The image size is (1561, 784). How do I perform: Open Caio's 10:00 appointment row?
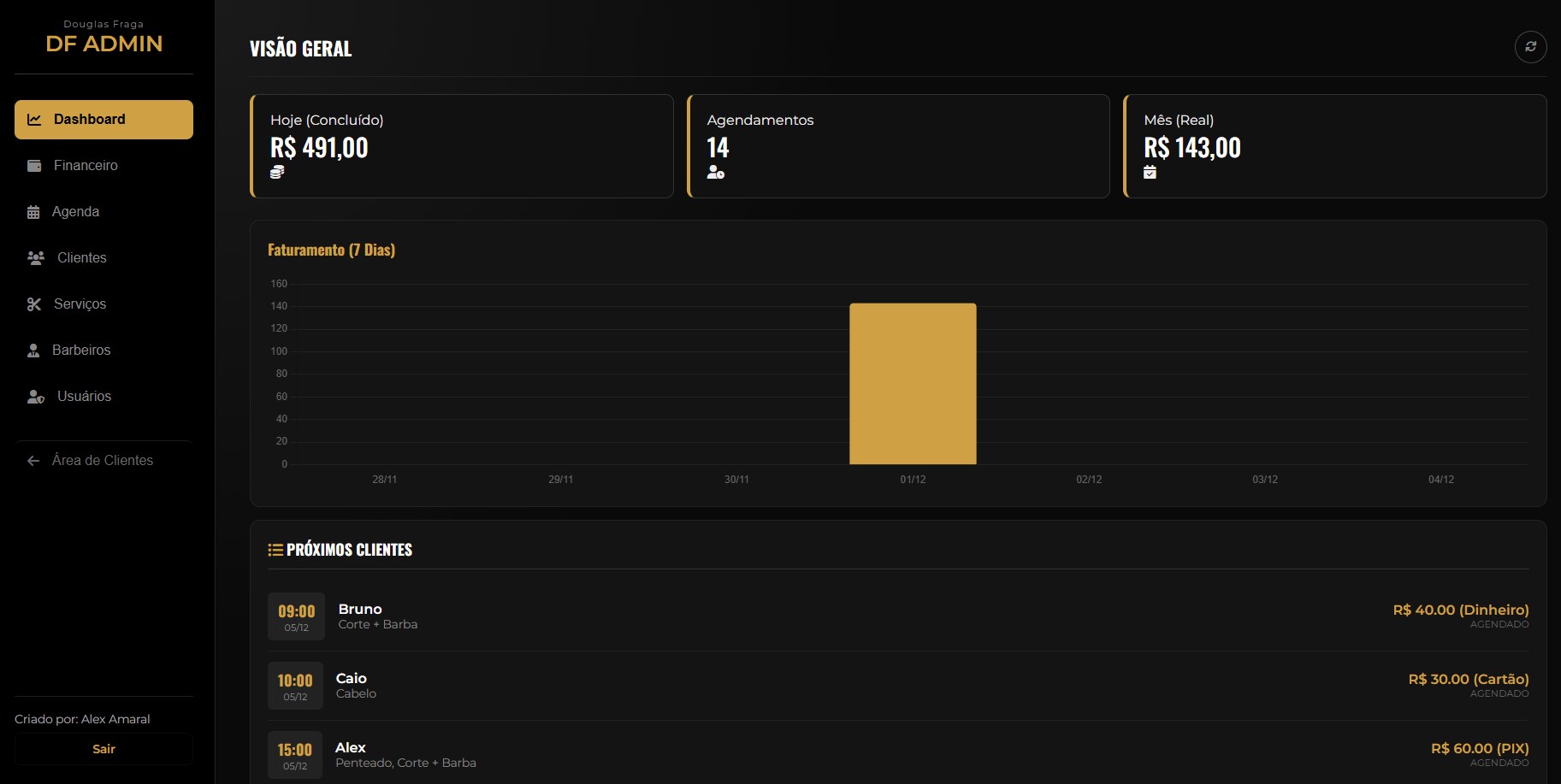pos(898,686)
